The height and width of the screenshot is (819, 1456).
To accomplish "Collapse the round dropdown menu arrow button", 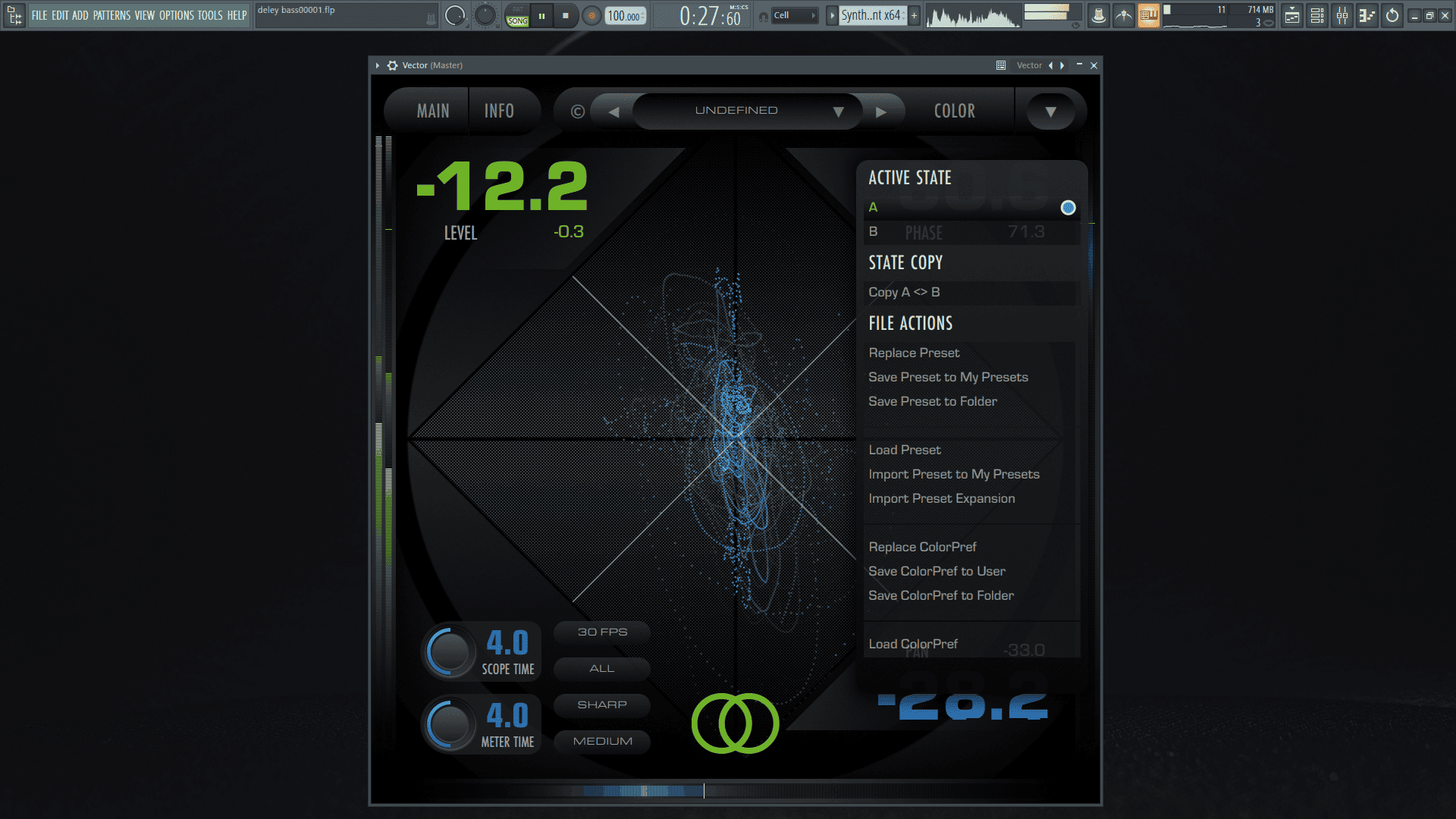I will click(1050, 111).
